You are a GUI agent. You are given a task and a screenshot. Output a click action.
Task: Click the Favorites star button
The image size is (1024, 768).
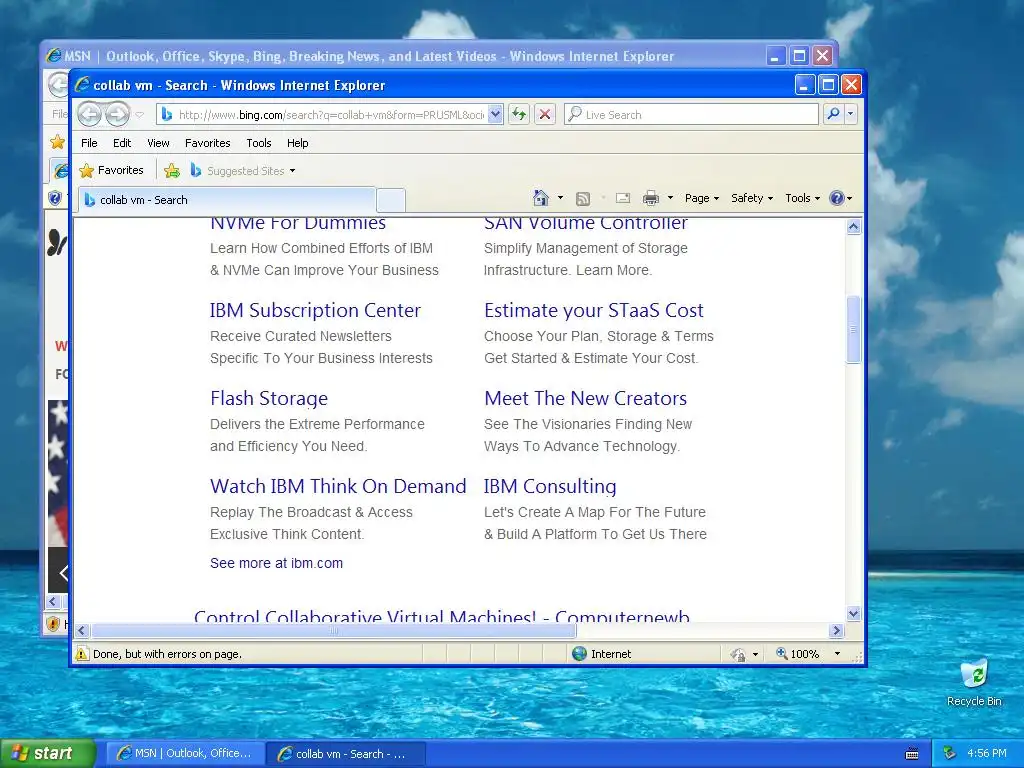[x=111, y=170]
